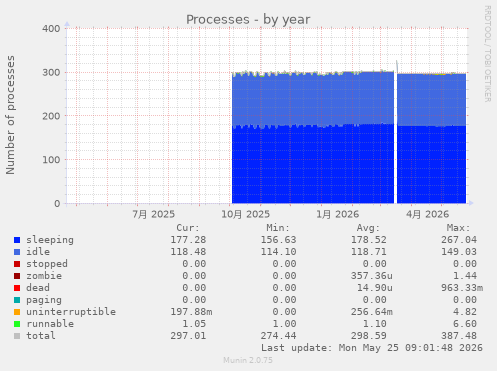Click the idle minimum value 114.10
The image size is (497, 371).
(278, 252)
